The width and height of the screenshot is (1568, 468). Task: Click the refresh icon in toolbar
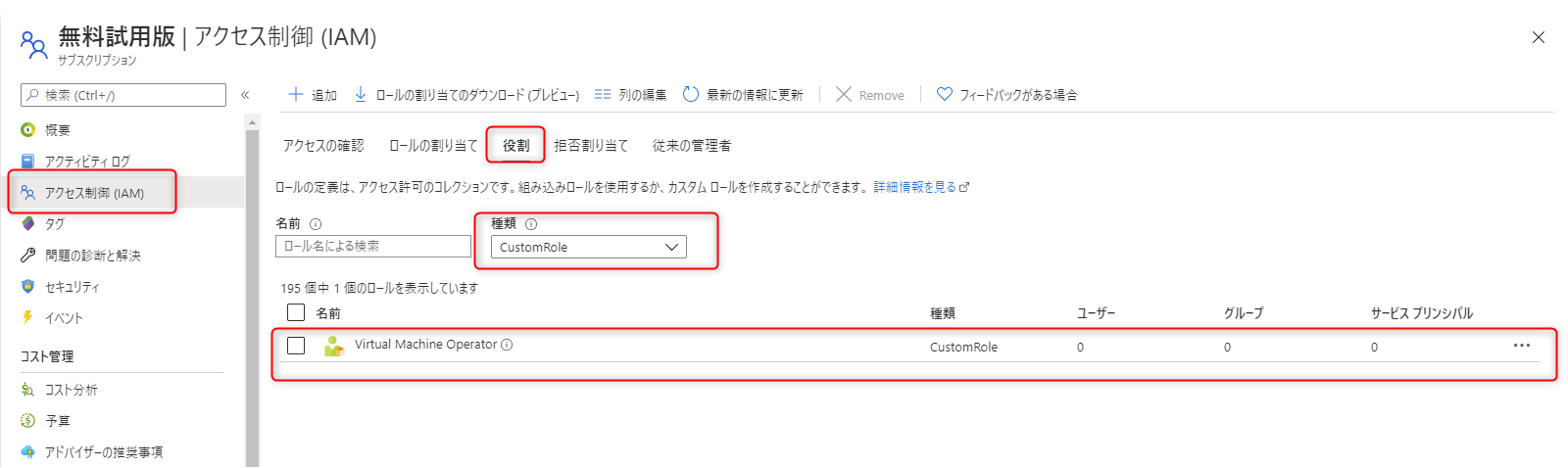coord(691,94)
